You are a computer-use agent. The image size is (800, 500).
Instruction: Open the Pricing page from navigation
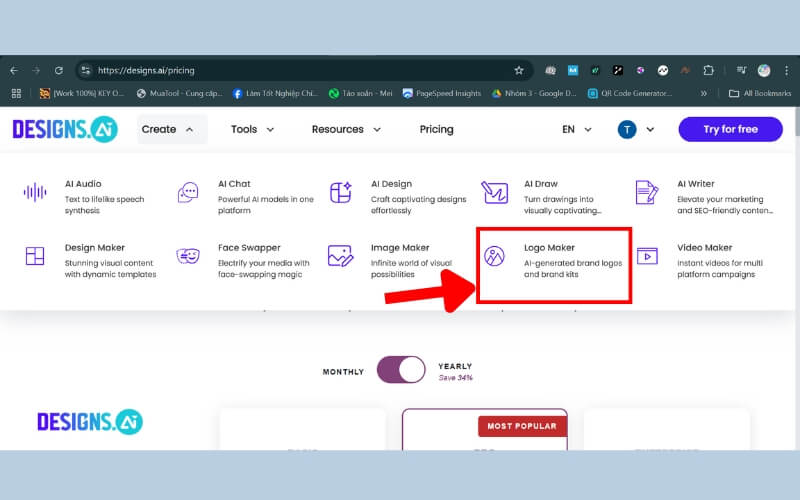click(x=436, y=130)
